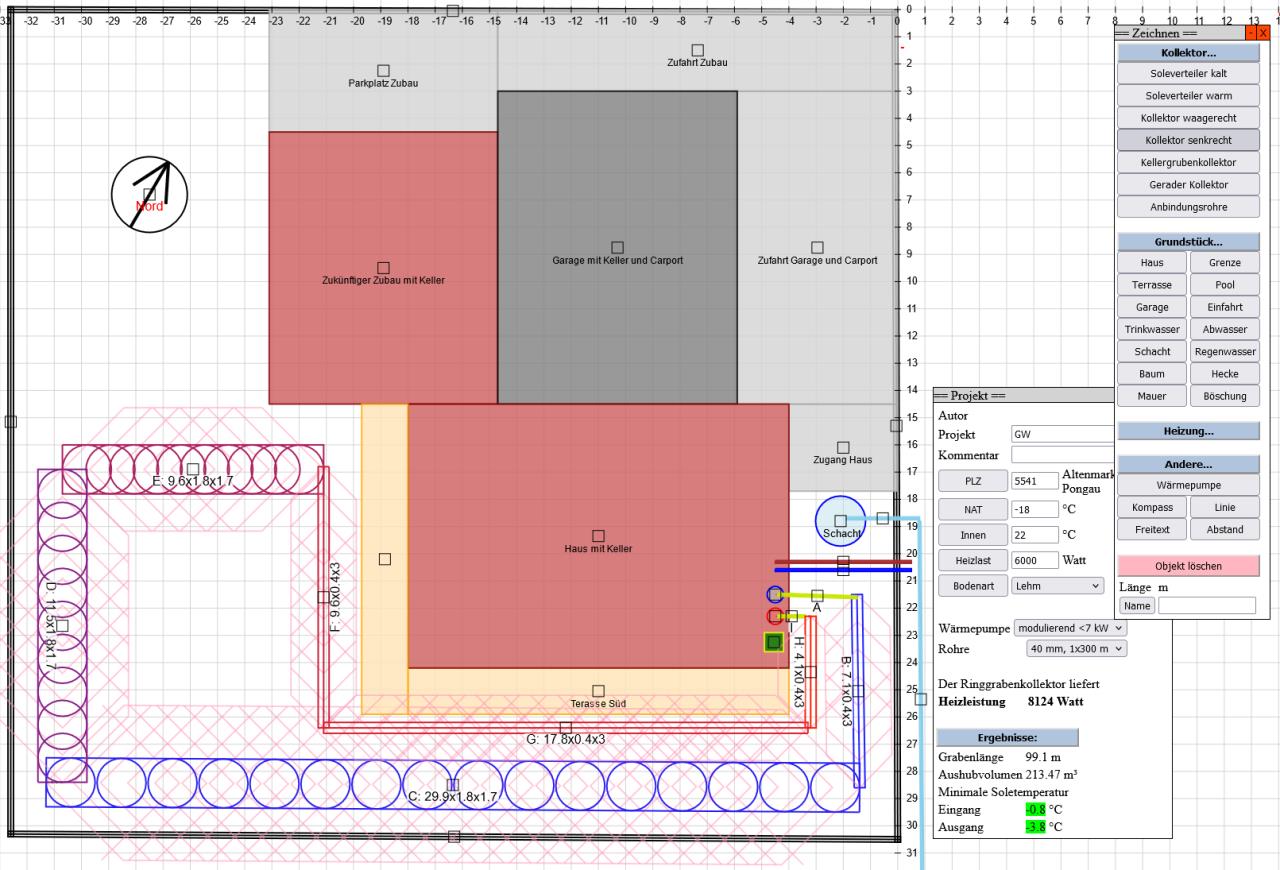Select handle of trench B: 7.1x0.4x3
Viewport: 1280px width, 870px height.
(x=857, y=691)
